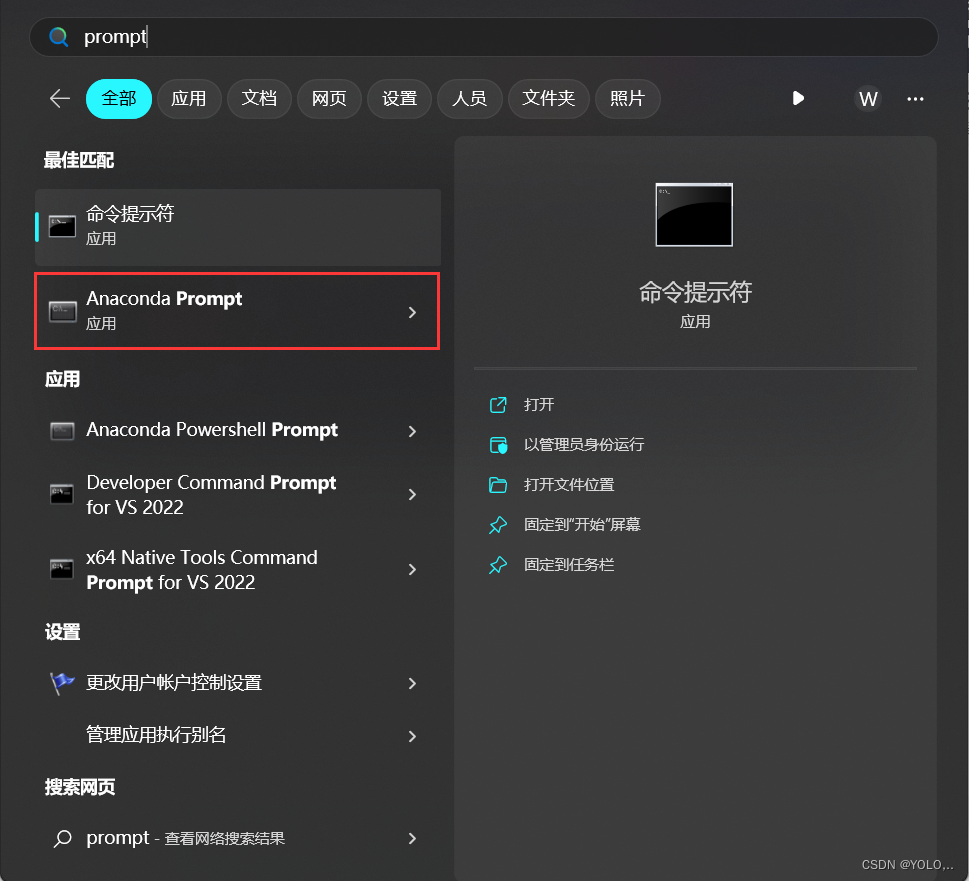Open the Anaconda Prompt app icon
This screenshot has height=881, width=969.
(x=61, y=310)
